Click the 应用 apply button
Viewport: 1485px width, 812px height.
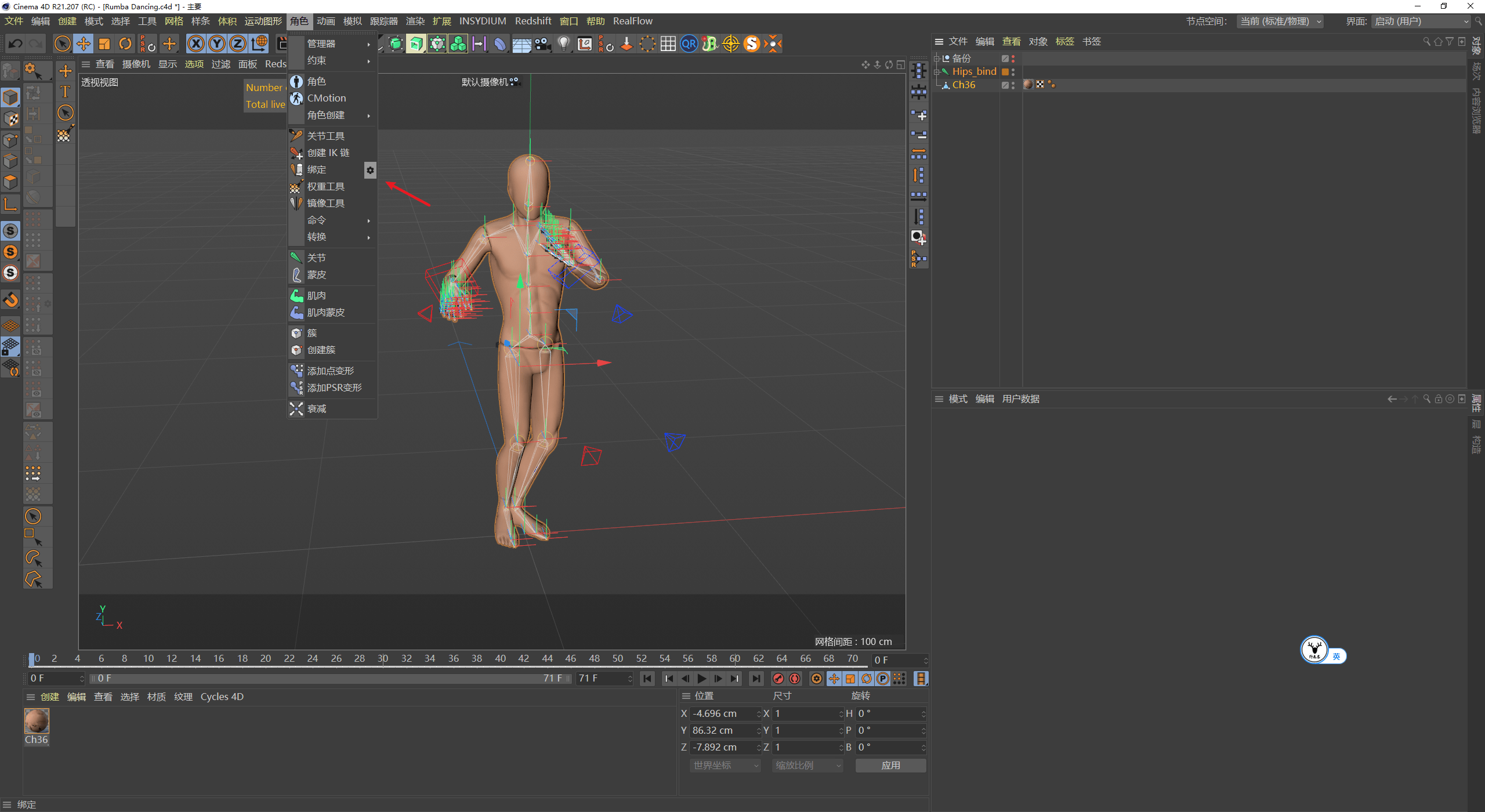891,765
